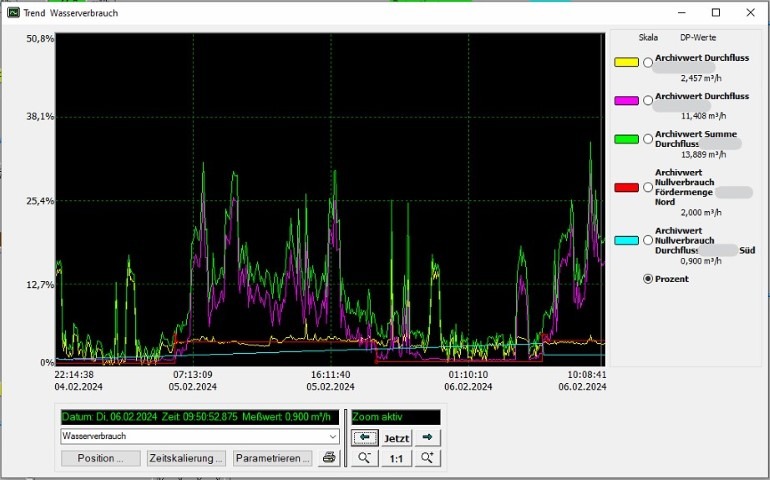Expand the Wasserverbrauch trend dropdown
The height and width of the screenshot is (480, 770).
(332, 436)
